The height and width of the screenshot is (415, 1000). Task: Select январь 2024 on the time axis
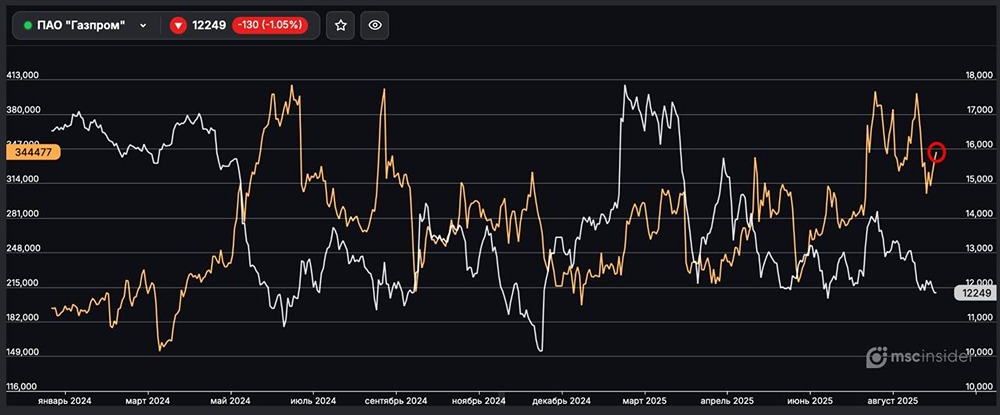click(64, 400)
